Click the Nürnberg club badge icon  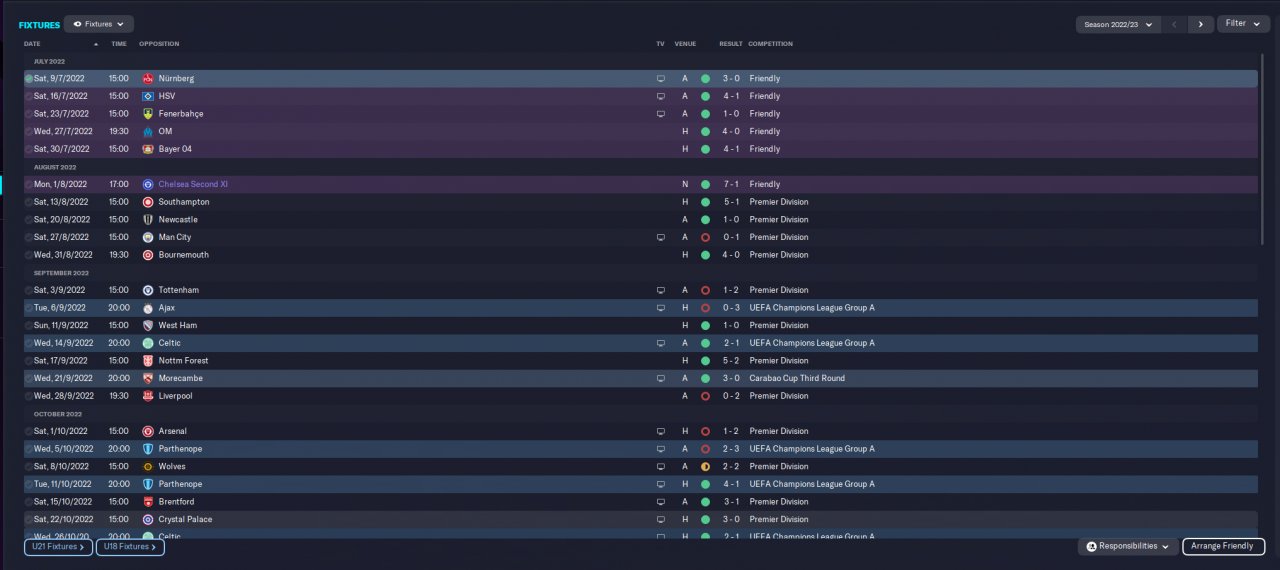point(148,78)
